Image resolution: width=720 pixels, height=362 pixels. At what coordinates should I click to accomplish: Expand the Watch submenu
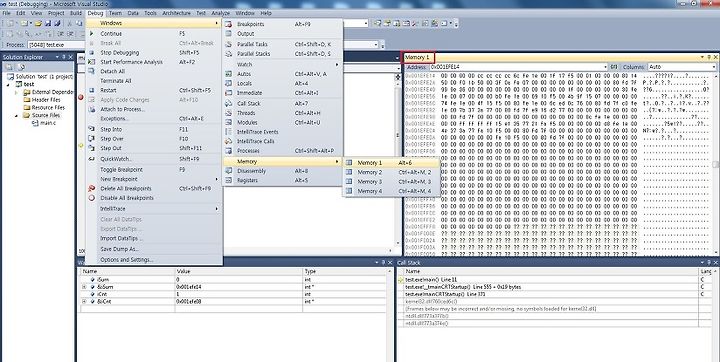(x=283, y=64)
